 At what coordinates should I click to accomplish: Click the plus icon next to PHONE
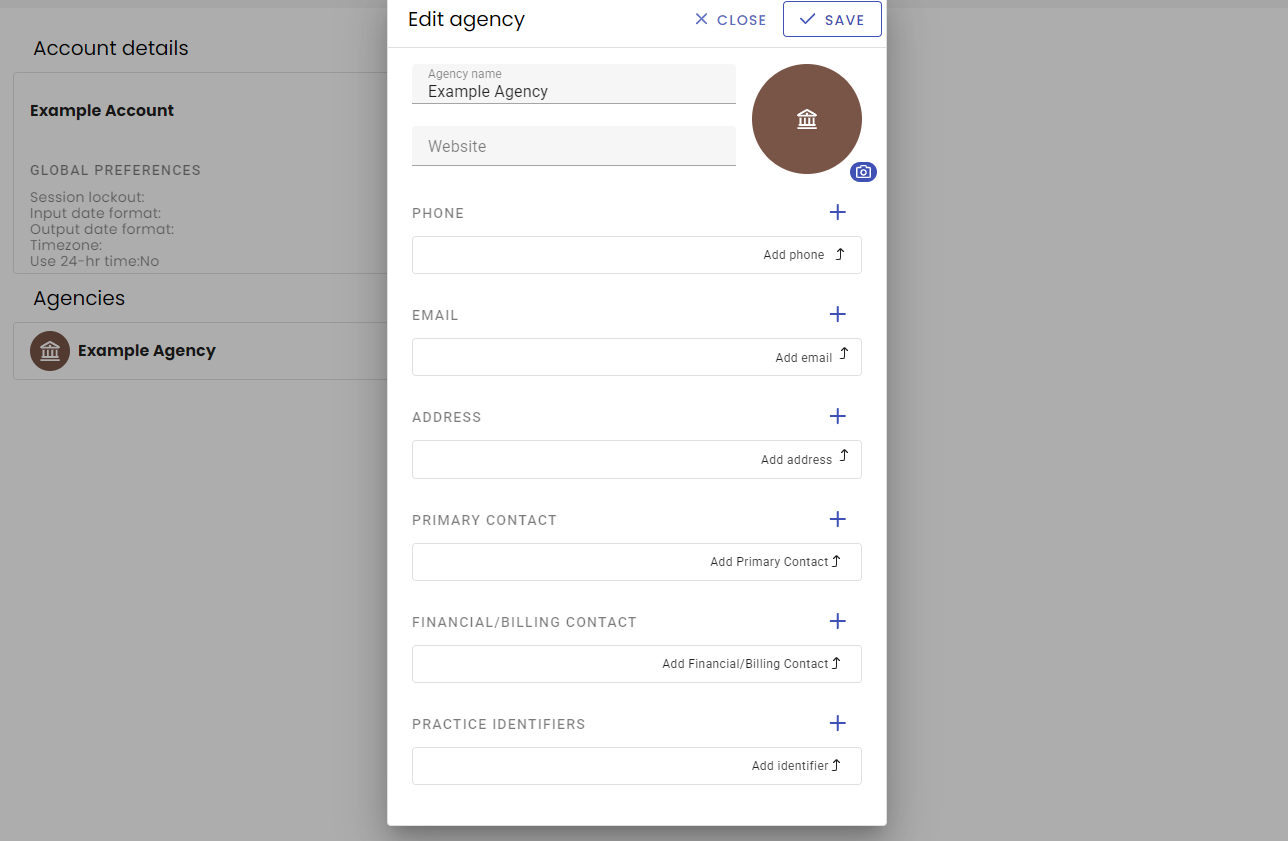coord(838,212)
